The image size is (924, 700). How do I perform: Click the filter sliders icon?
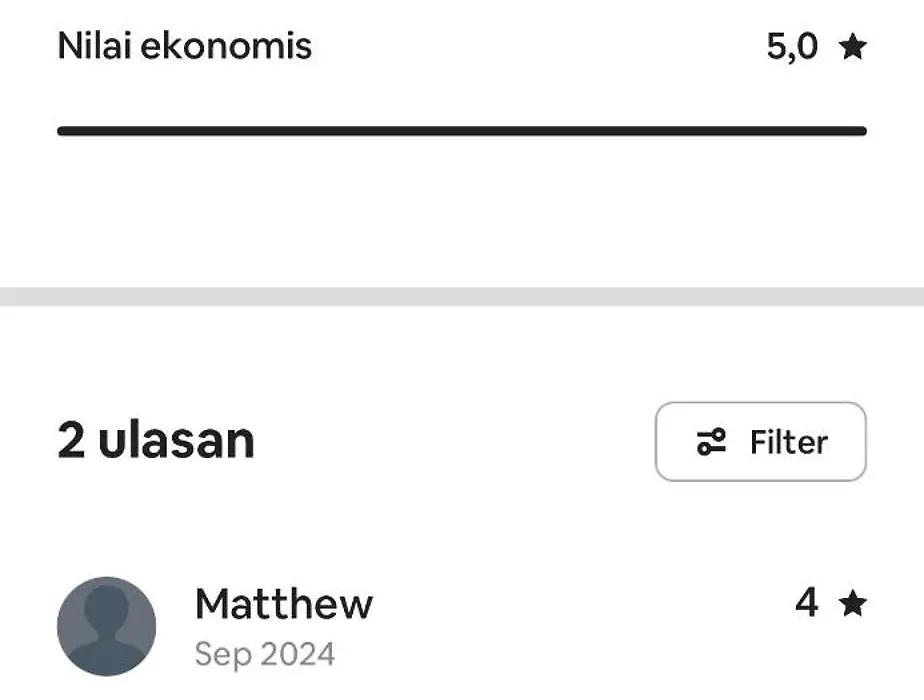tap(711, 442)
